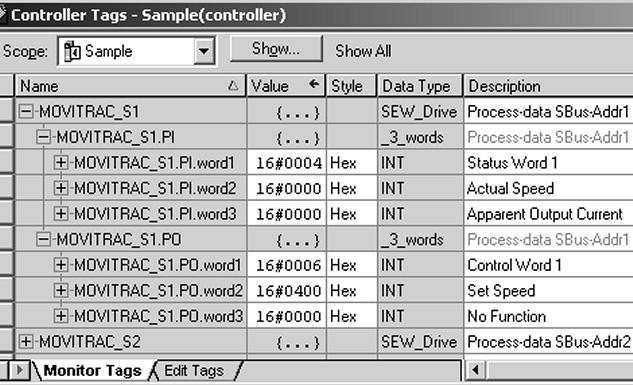Image resolution: width=633 pixels, height=385 pixels.
Task: Expand the MOVITRAC_S2 tag
Action: click(26, 342)
